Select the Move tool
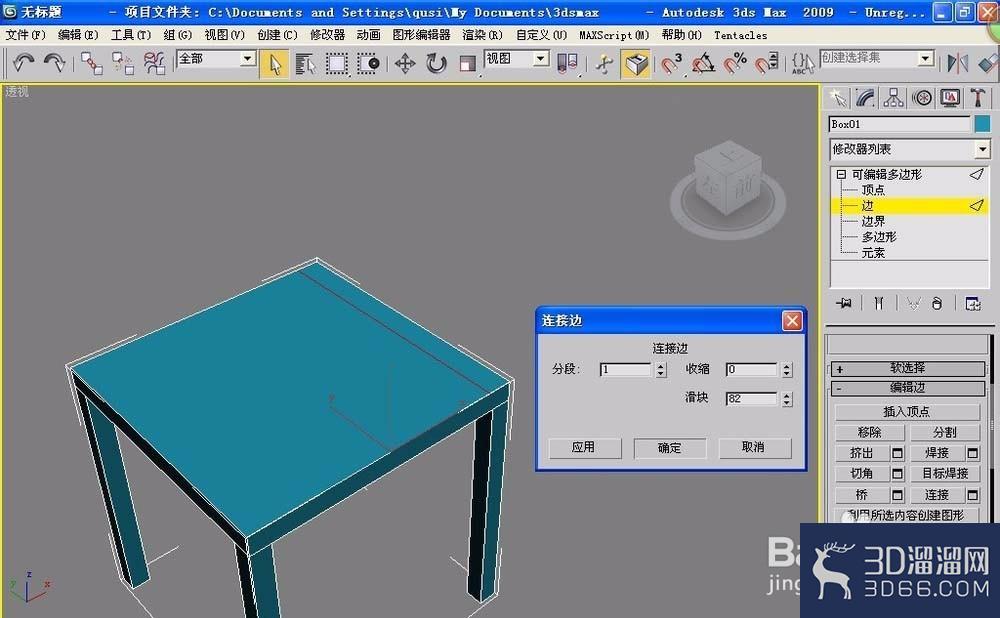This screenshot has width=1000, height=618. tap(405, 64)
